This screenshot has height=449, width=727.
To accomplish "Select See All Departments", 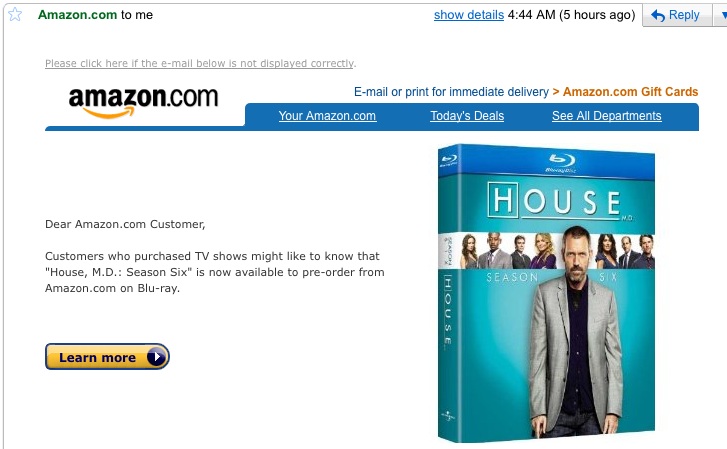I will point(606,116).
